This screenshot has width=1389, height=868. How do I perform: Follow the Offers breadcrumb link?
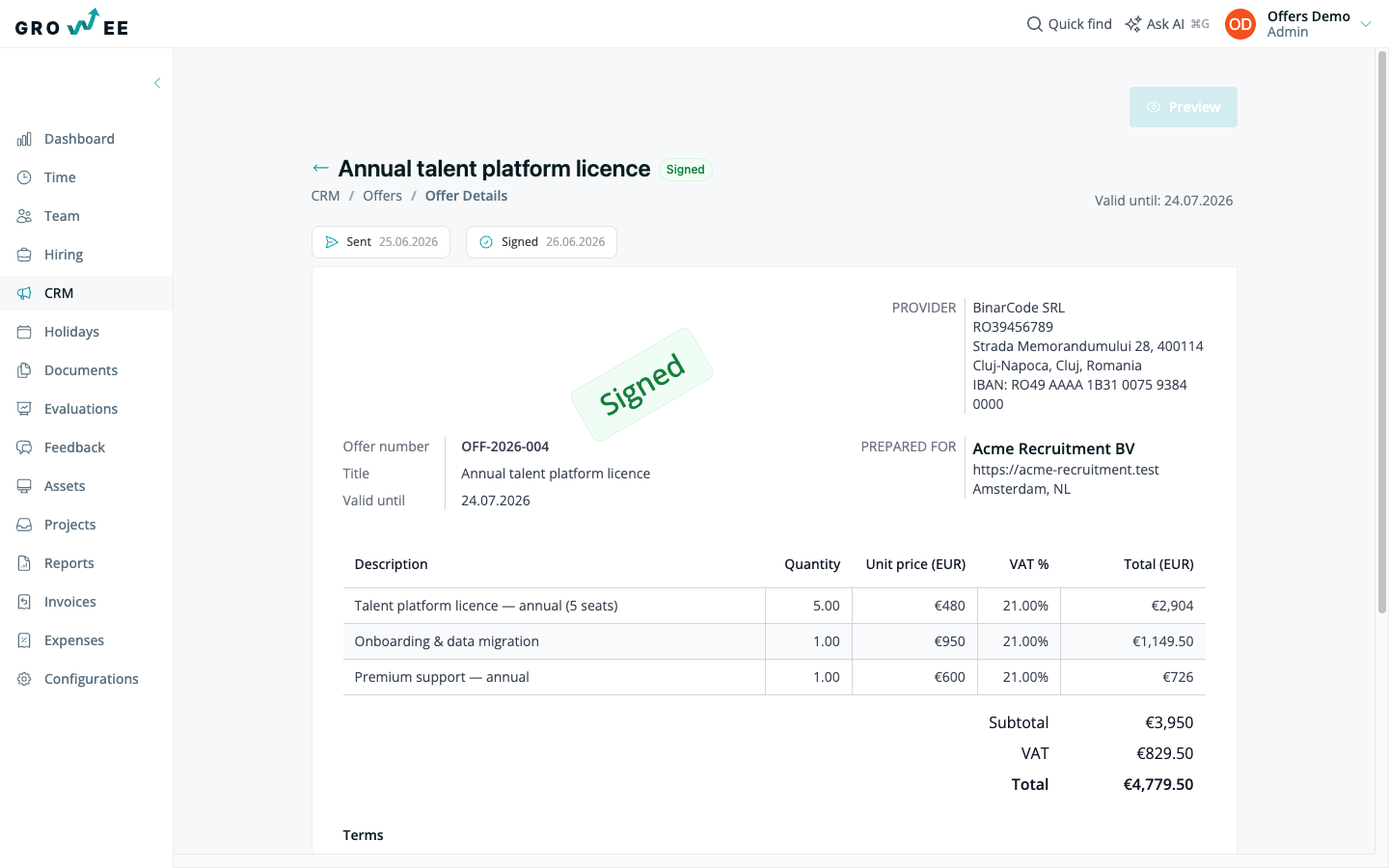coord(382,196)
